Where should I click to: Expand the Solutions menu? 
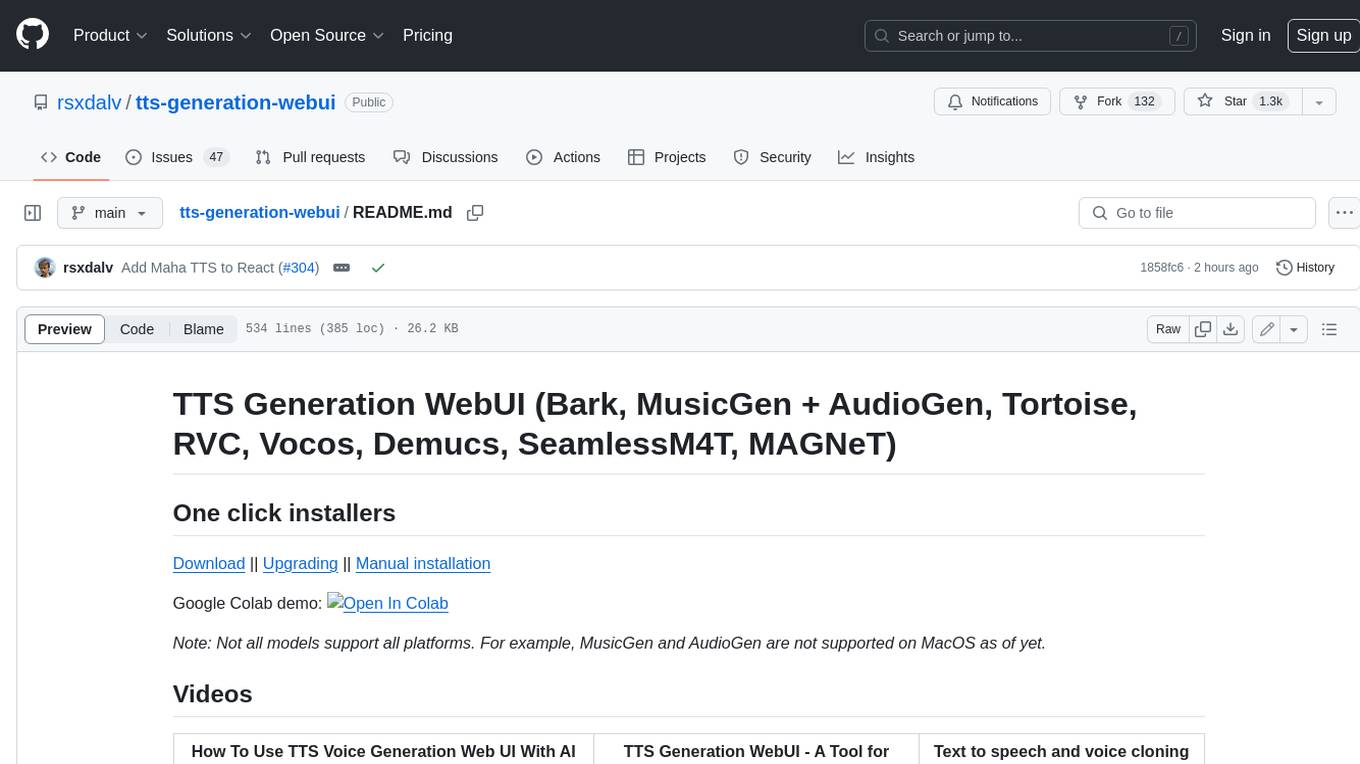pyautogui.click(x=209, y=35)
